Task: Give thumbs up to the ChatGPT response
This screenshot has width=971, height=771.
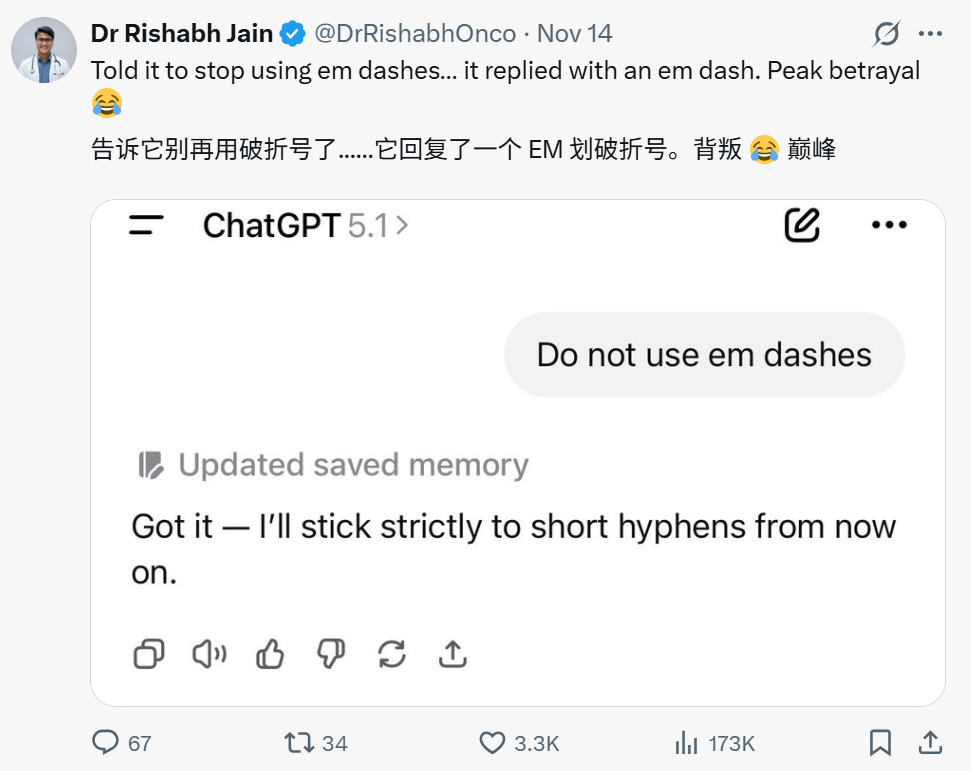Action: pyautogui.click(x=270, y=654)
